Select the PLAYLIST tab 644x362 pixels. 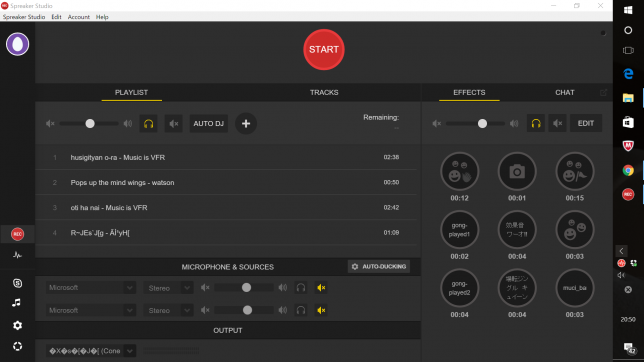[131, 92]
